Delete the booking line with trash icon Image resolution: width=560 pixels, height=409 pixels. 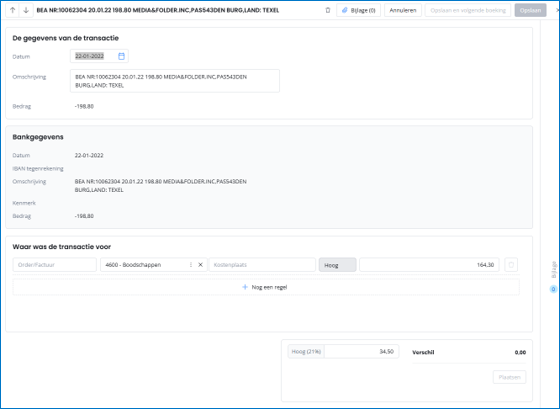pos(511,265)
